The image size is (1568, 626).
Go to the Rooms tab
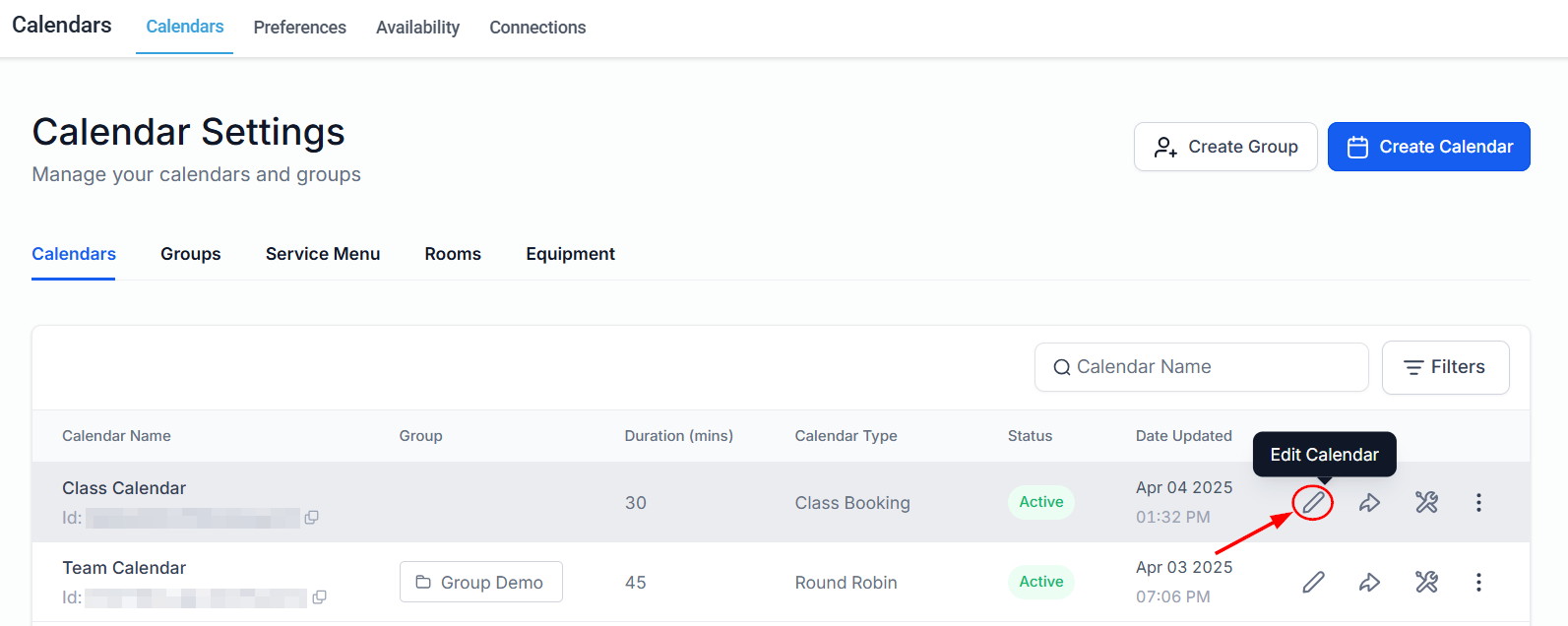tap(453, 254)
